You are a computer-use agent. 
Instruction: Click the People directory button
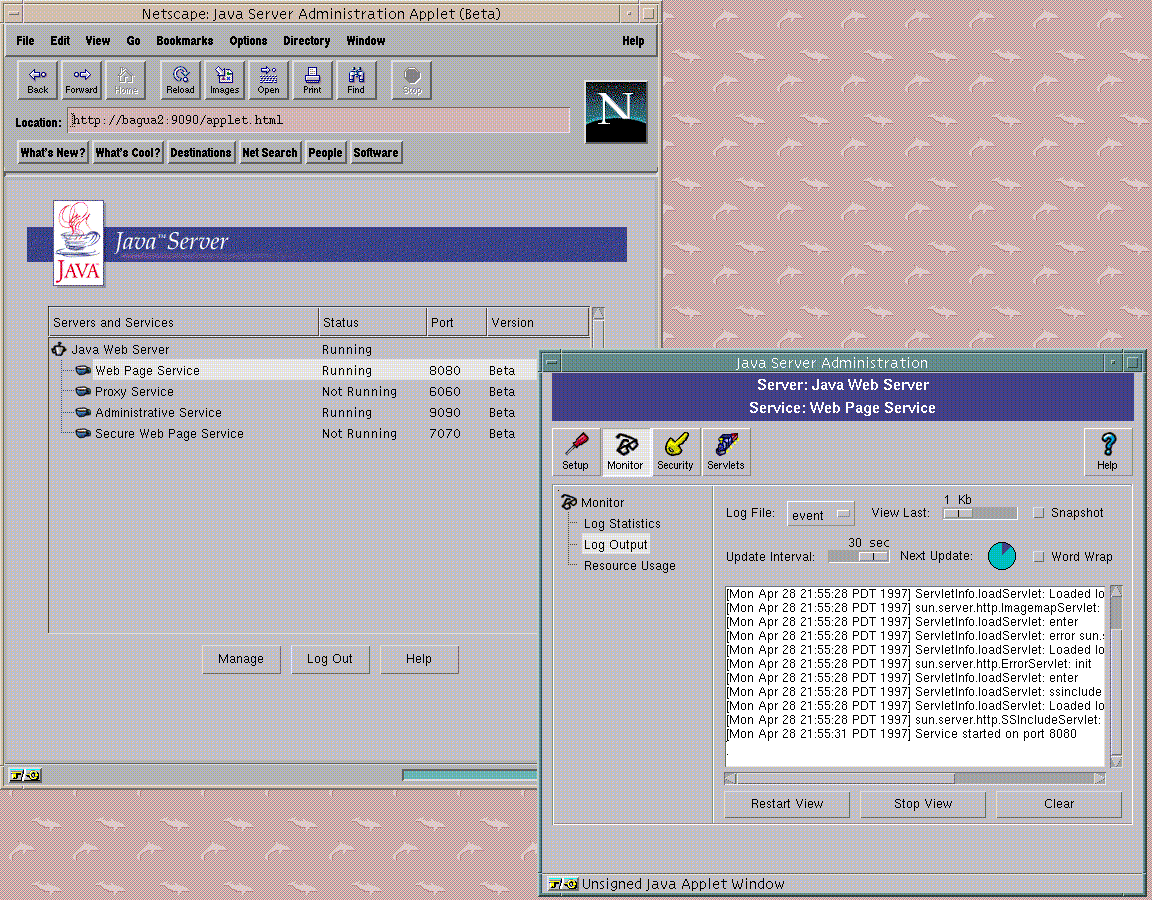point(325,153)
